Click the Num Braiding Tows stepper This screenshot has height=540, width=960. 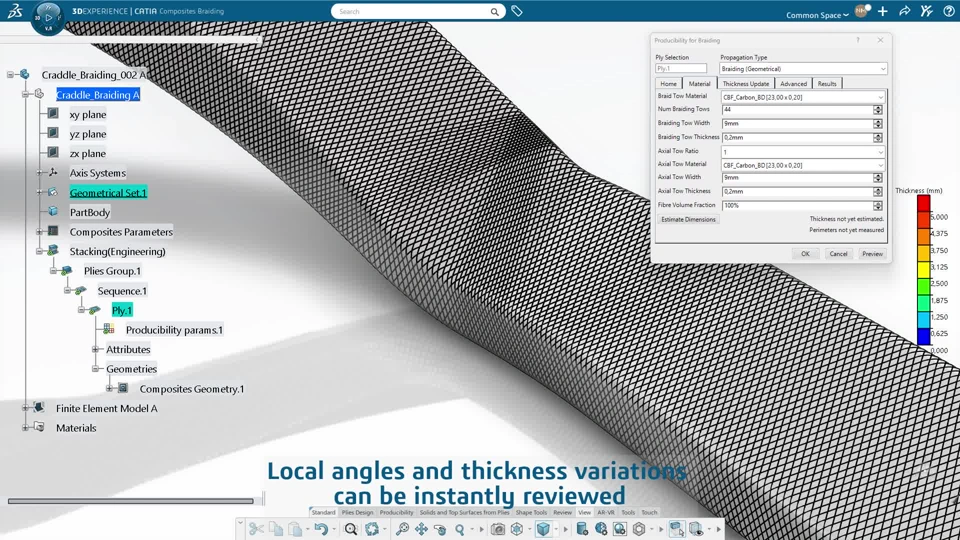[x=878, y=110]
